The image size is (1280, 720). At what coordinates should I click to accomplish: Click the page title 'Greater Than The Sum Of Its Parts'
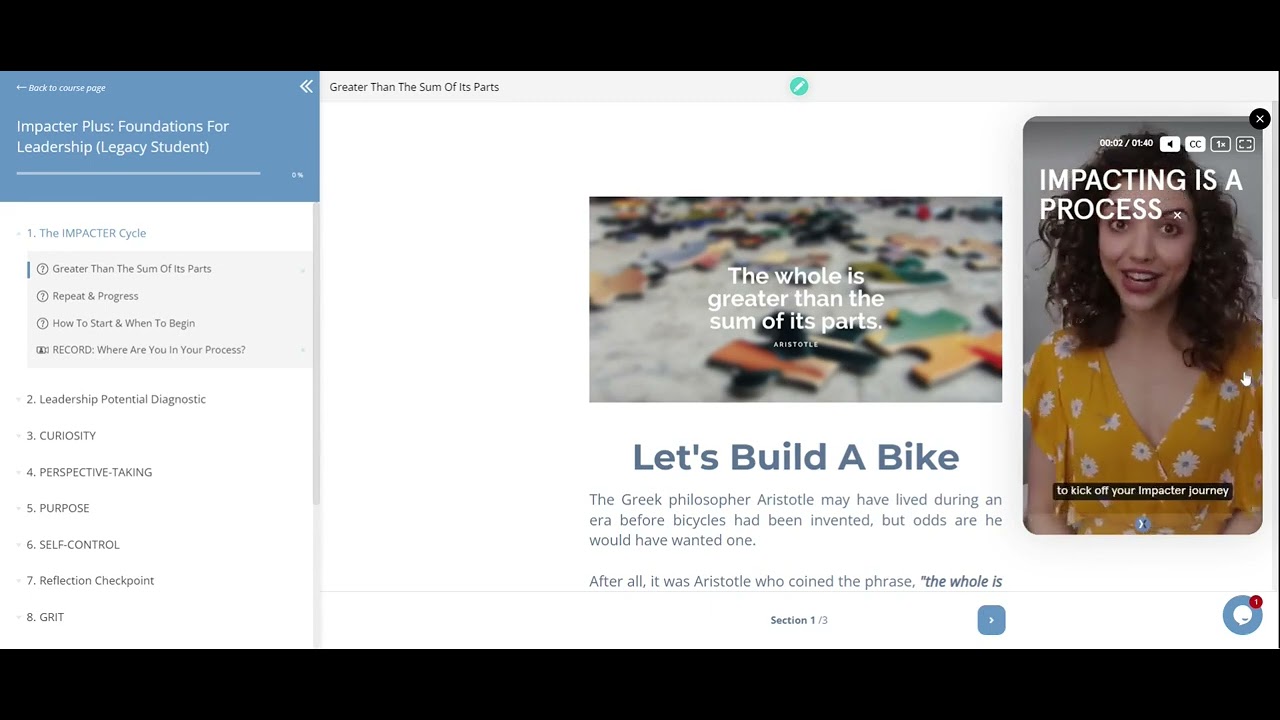pos(414,87)
